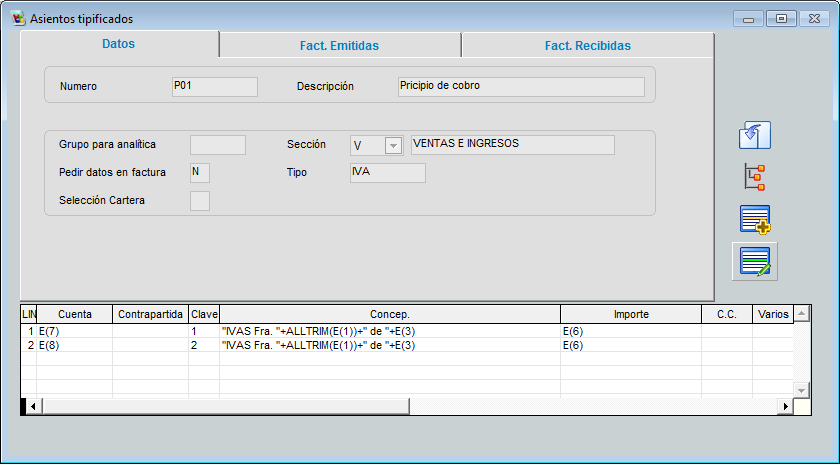Click the Grupo para analítica field
Screen dimensions: 840x464
[217, 145]
